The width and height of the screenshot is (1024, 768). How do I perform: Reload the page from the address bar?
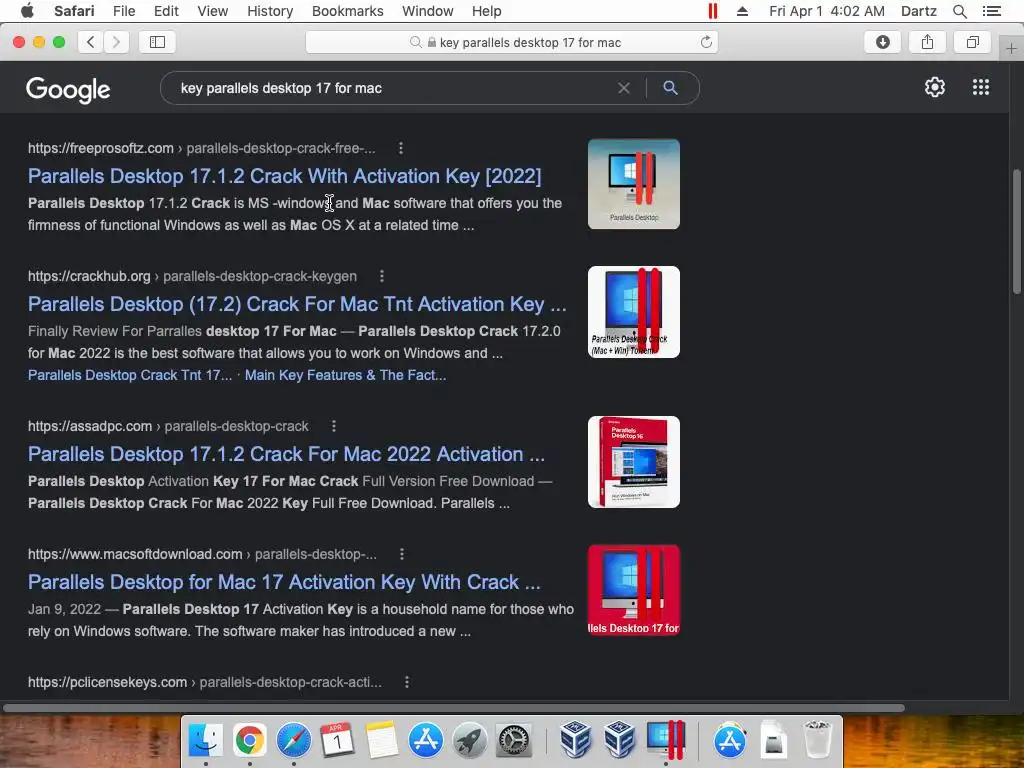point(706,42)
